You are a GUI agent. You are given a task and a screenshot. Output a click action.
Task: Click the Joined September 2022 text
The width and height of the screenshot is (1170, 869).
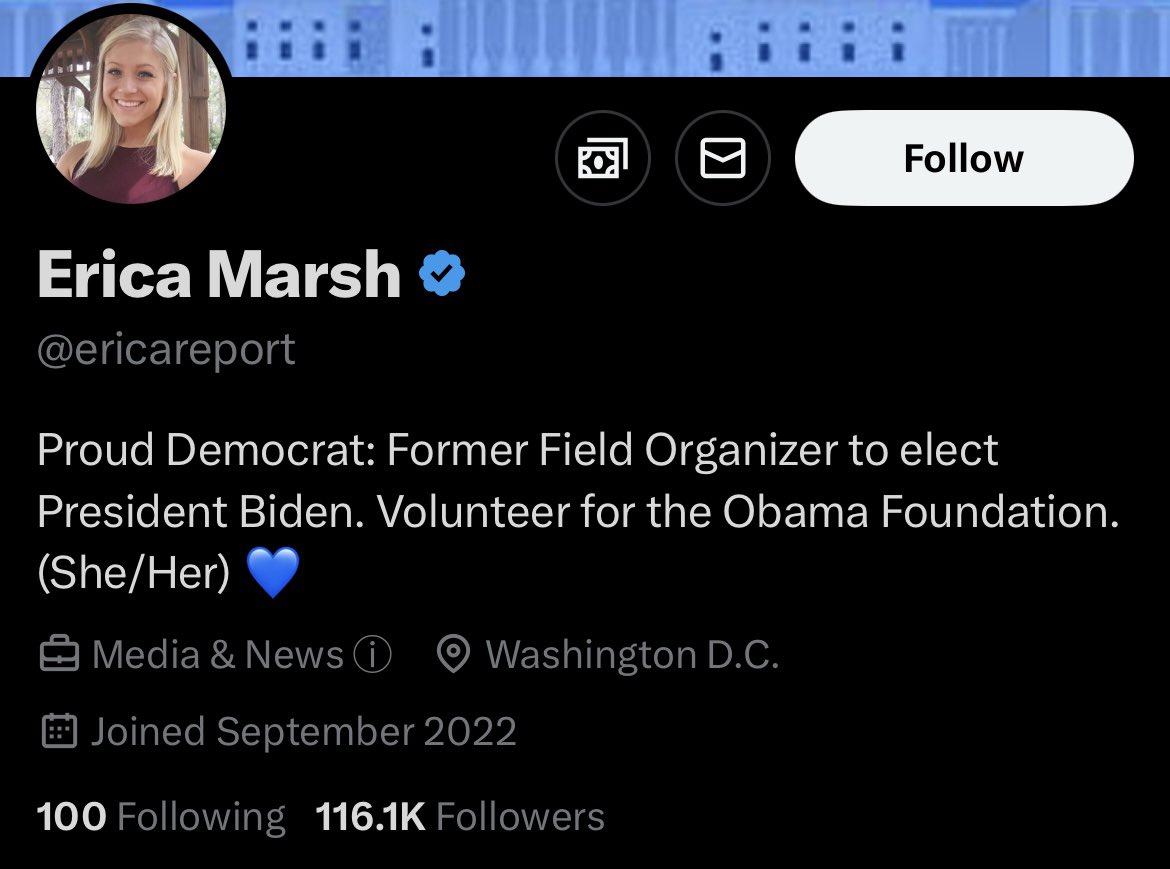pyautogui.click(x=303, y=731)
